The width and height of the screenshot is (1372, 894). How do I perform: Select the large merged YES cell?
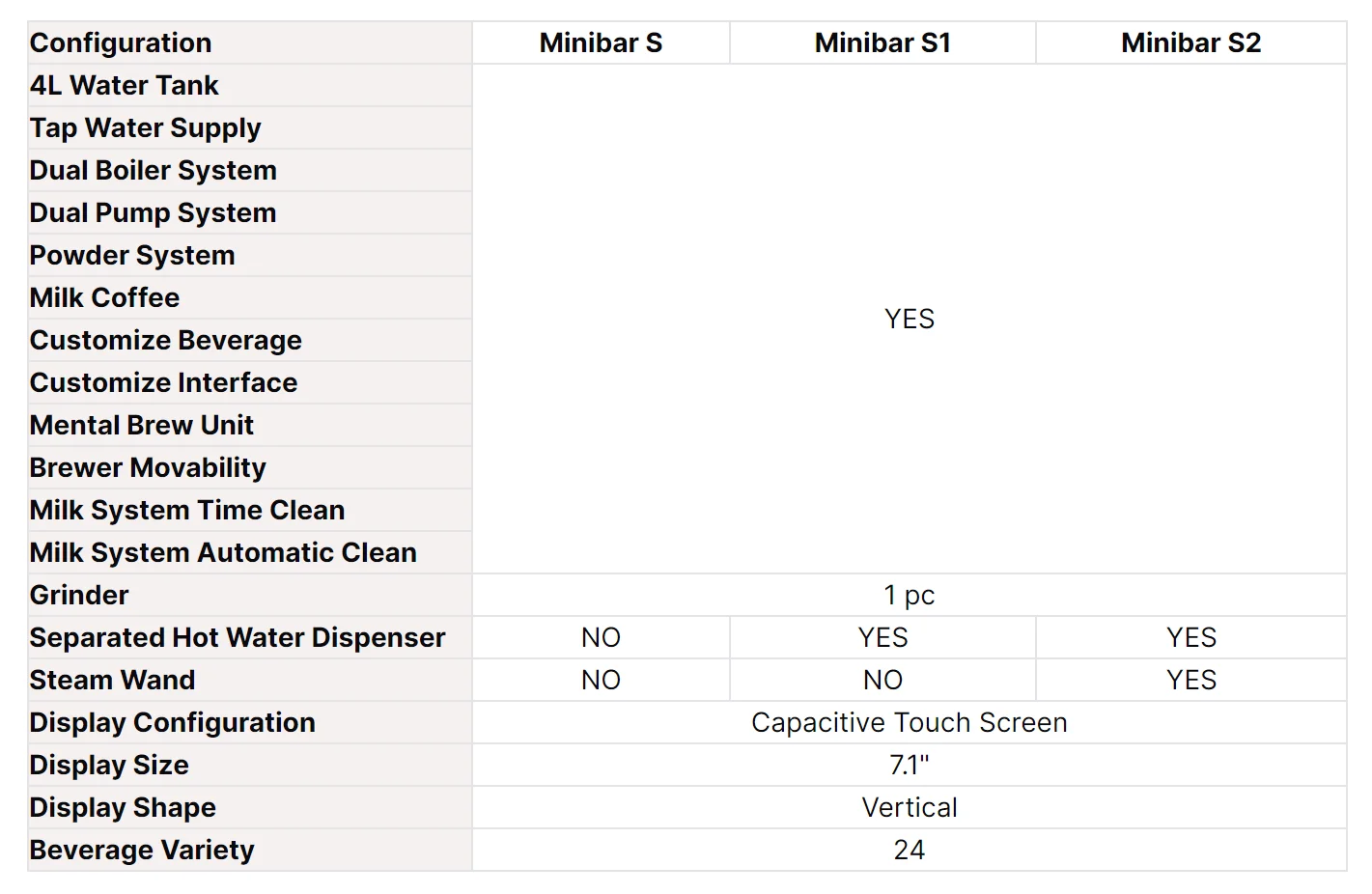[x=909, y=320]
